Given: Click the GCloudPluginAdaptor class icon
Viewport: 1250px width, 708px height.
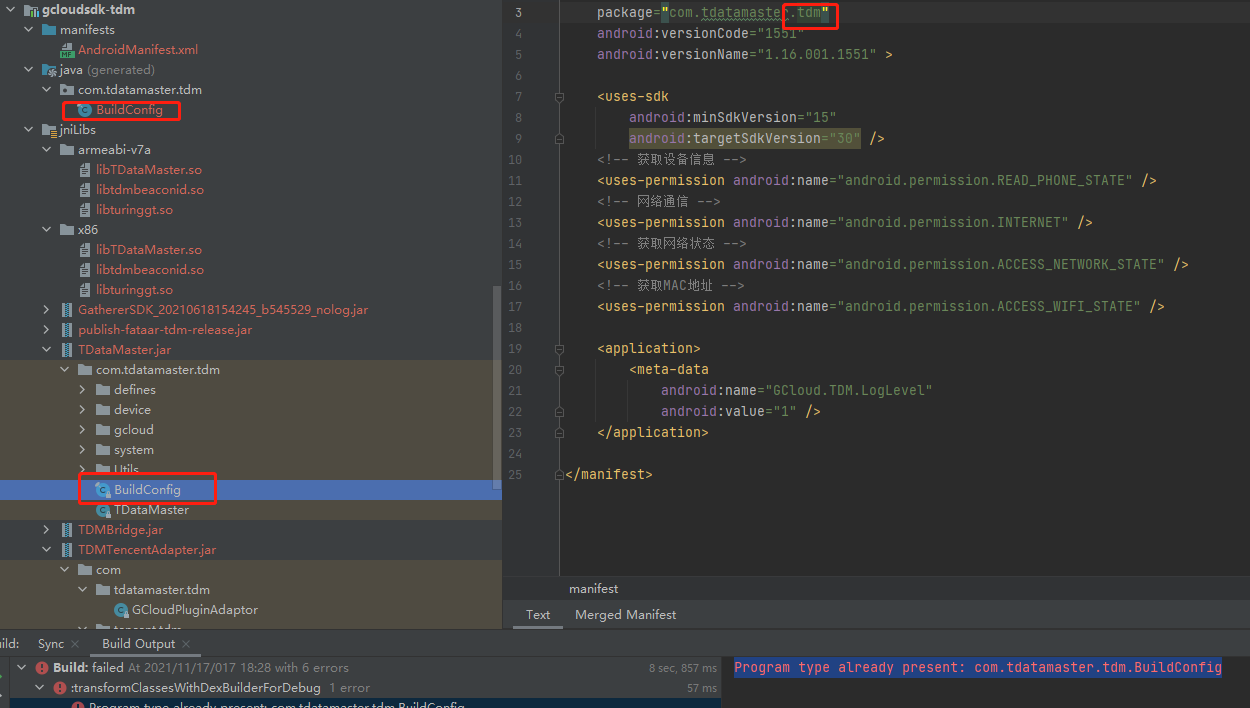Looking at the screenshot, I should point(121,610).
